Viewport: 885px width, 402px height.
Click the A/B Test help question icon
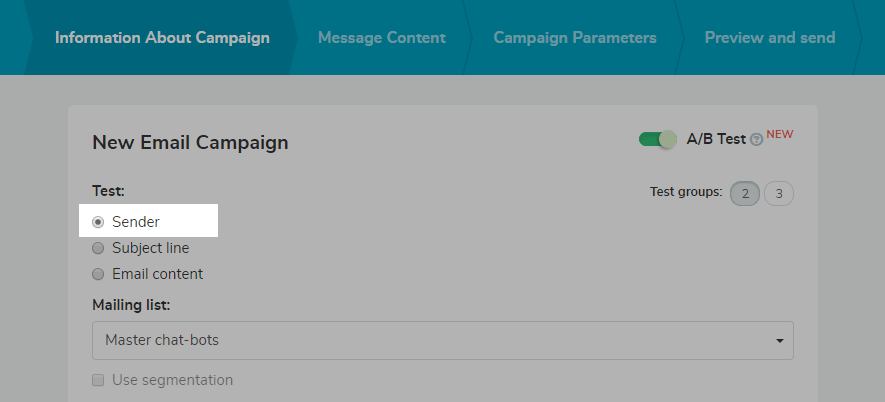coord(756,140)
